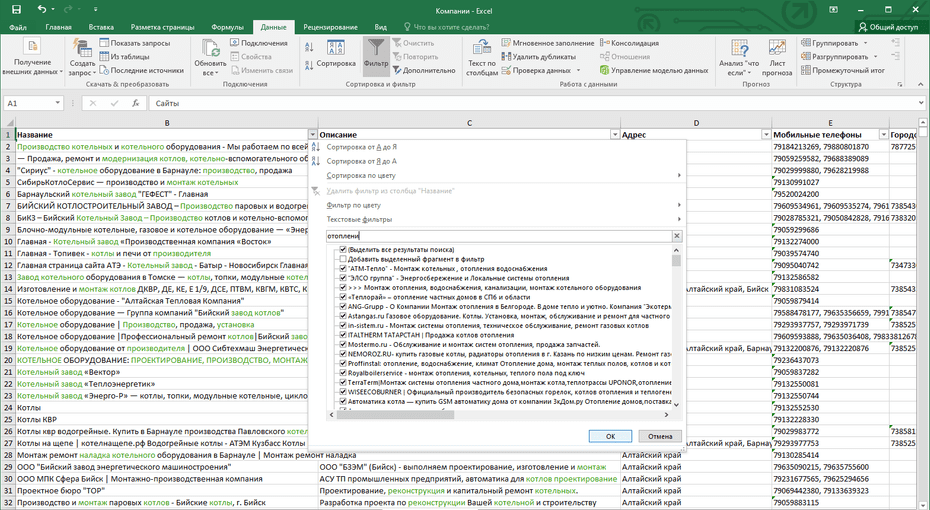Viewport: 930px width, 510px height.
Task: Click Мгновенное заполнение command
Action: (547, 43)
